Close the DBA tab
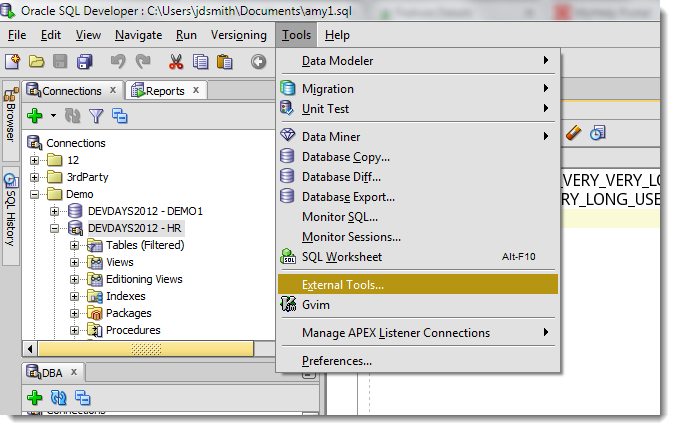Screen dimensions: 675x430 [x=74, y=372]
